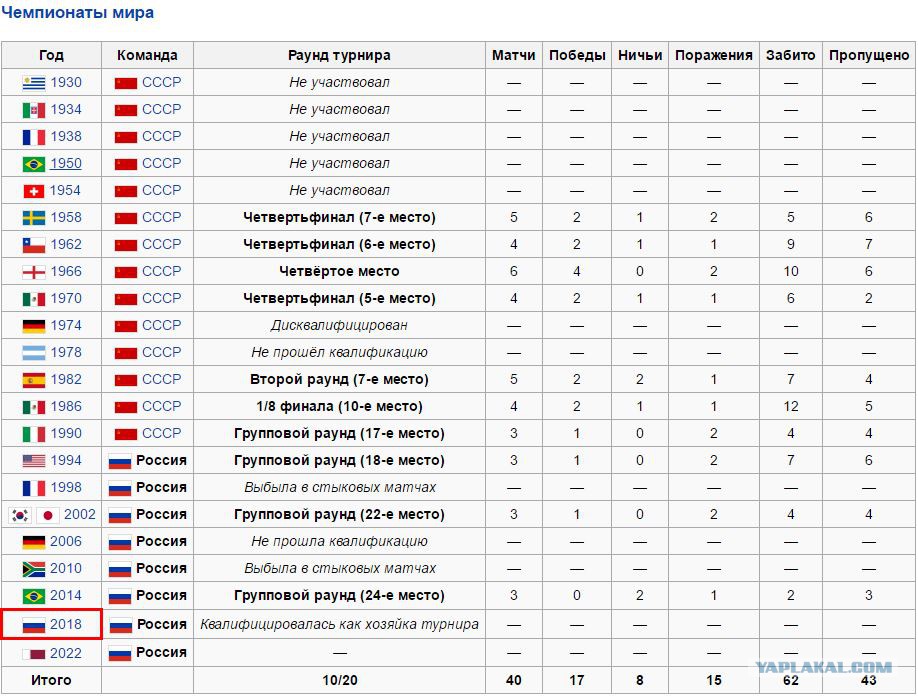918x697 pixels.
Task: Open the underlined 1950 year link
Action: (66, 163)
